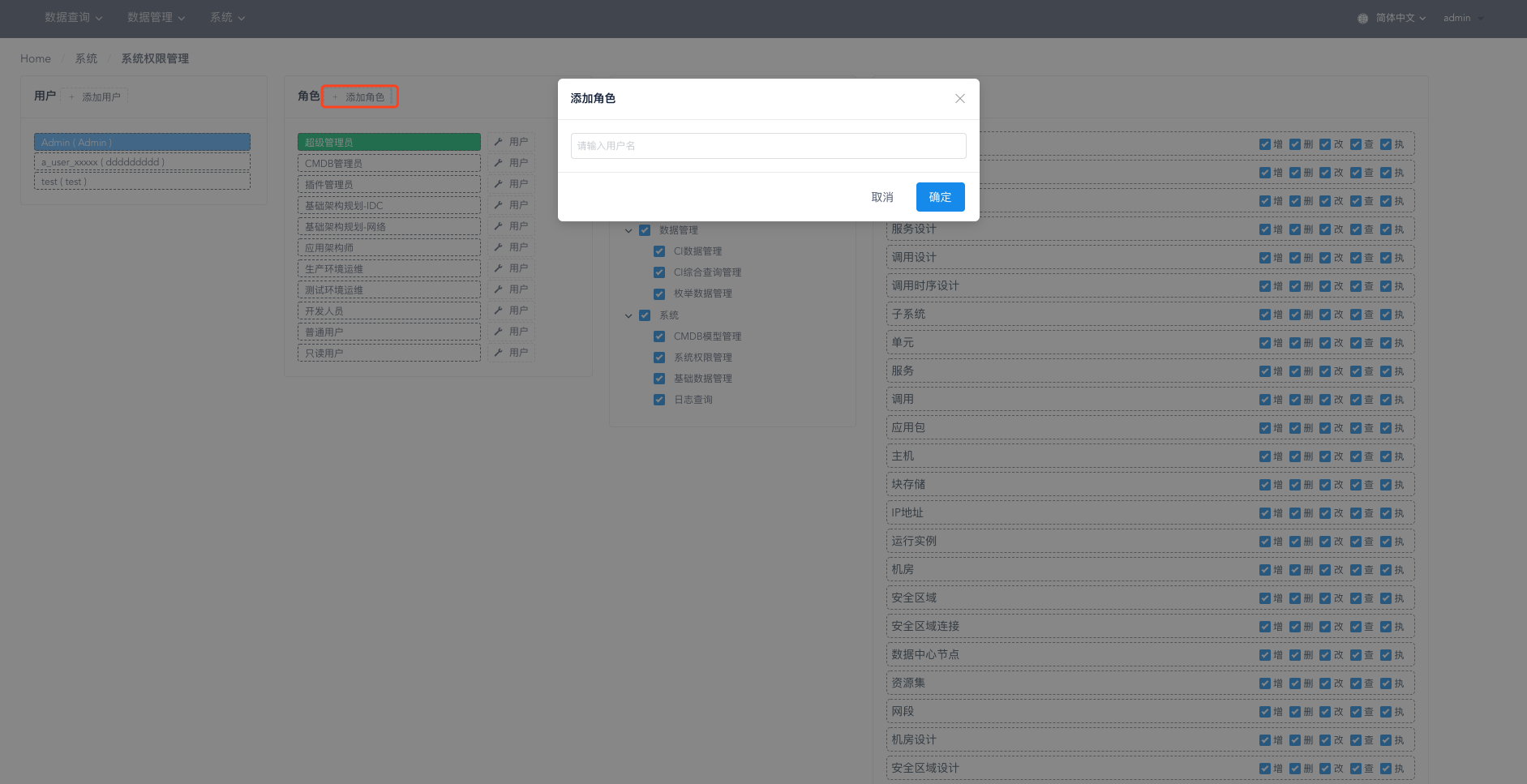Click the wrench 用户 icon for 应用架构师

(511, 247)
